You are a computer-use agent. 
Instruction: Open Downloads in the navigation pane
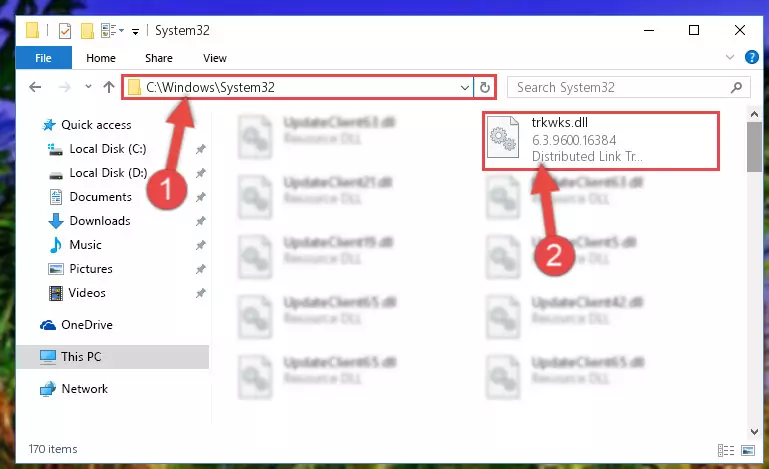[100, 221]
